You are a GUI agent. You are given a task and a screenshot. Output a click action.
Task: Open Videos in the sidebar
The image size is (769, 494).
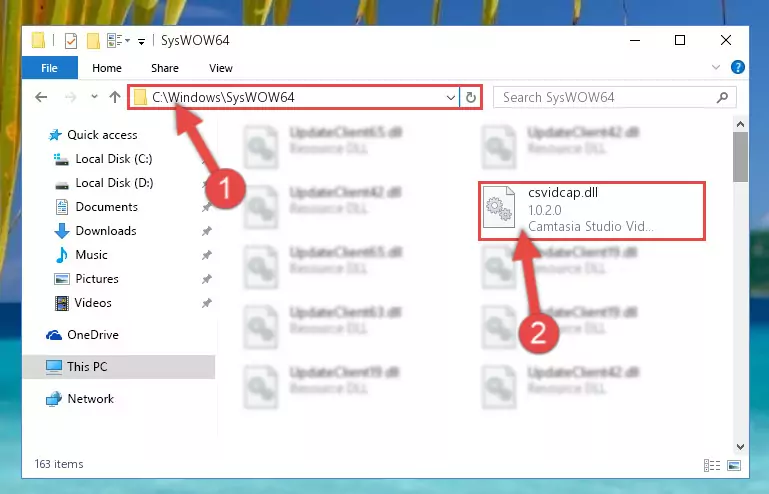[x=93, y=303]
